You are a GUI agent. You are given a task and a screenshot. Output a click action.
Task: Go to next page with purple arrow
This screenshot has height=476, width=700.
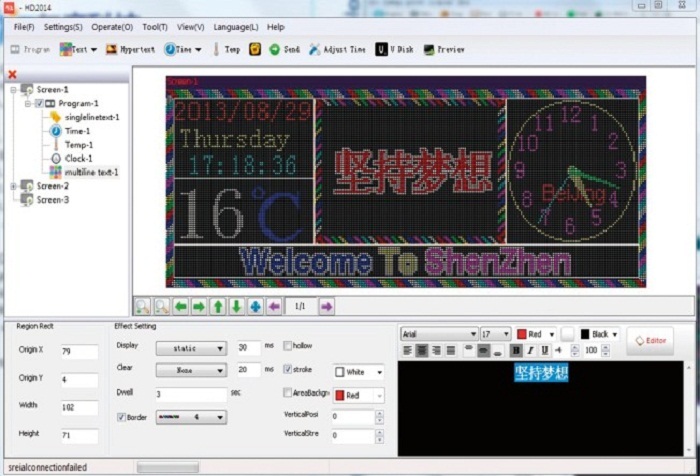[326, 307]
